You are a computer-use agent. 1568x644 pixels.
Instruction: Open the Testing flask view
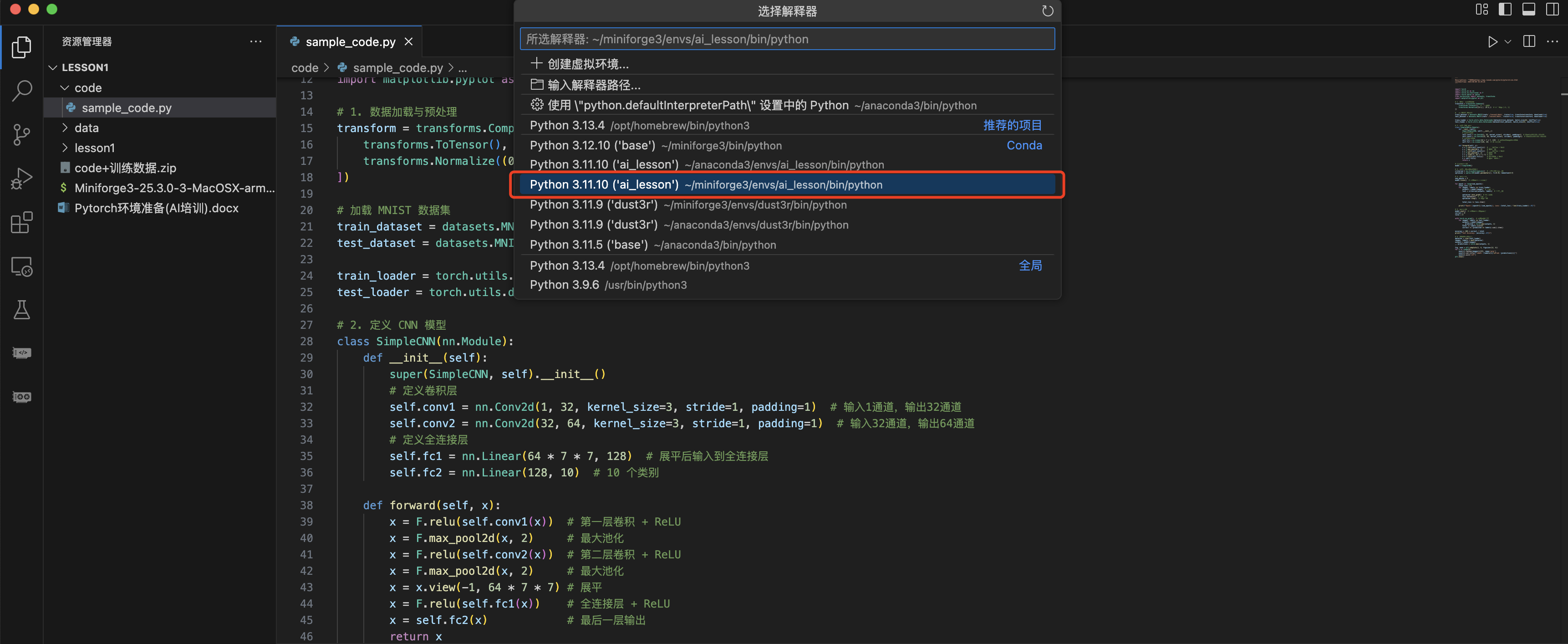pyautogui.click(x=22, y=310)
